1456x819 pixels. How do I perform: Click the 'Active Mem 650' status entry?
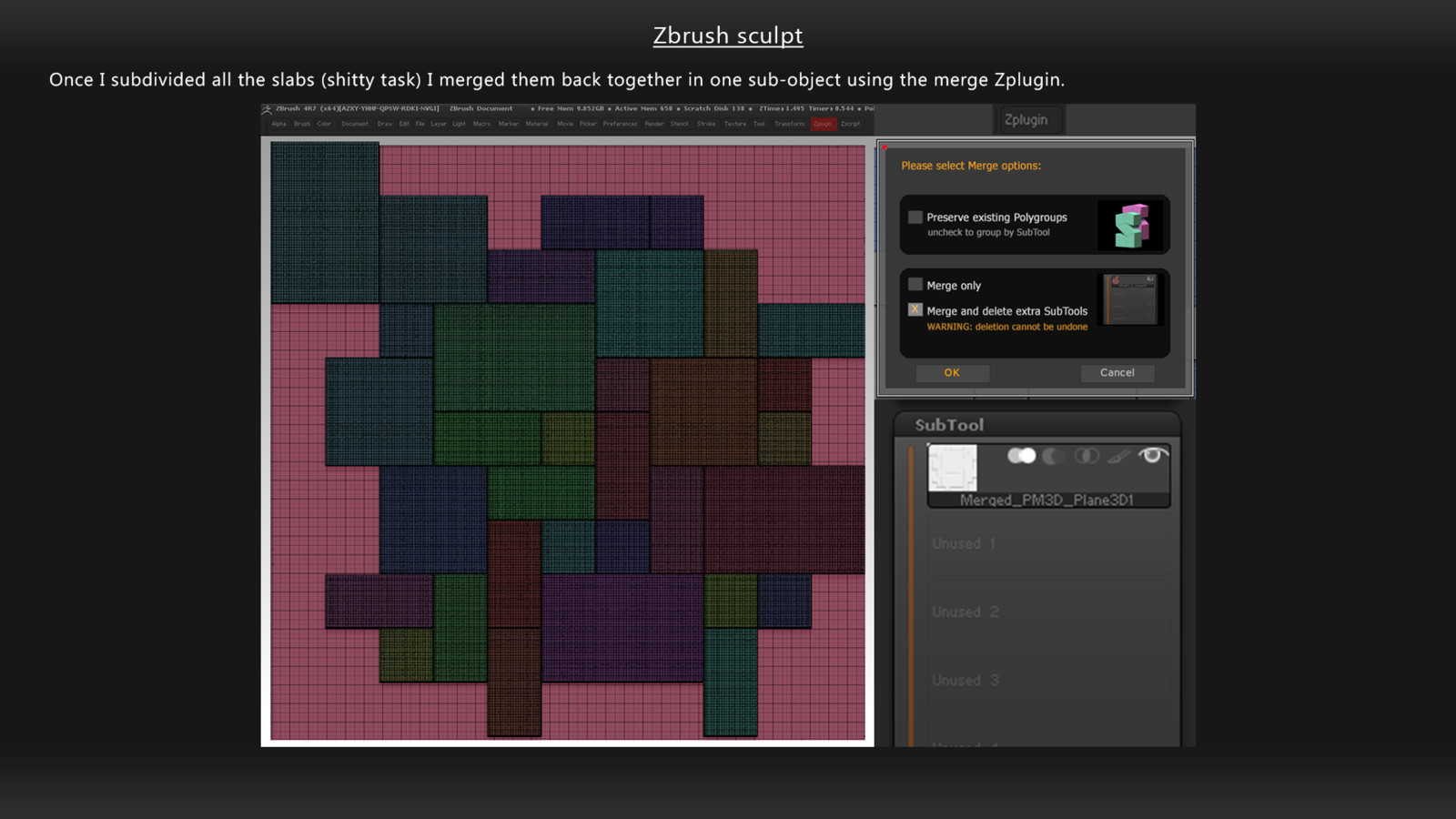643,108
